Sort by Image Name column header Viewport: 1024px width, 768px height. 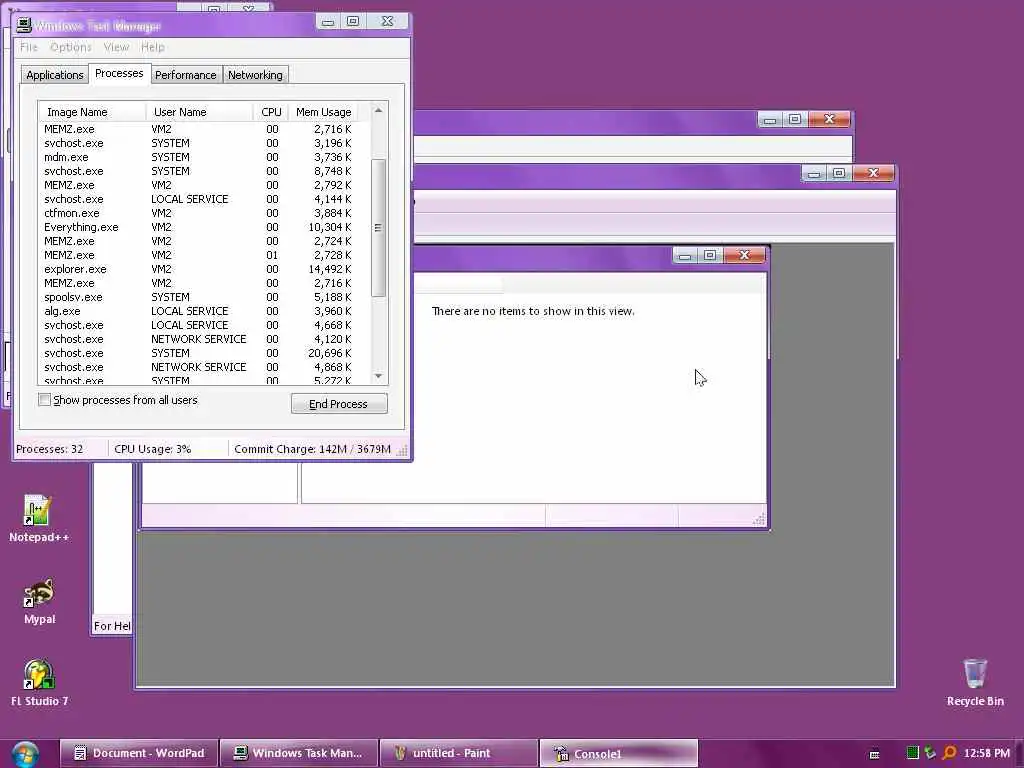(92, 112)
